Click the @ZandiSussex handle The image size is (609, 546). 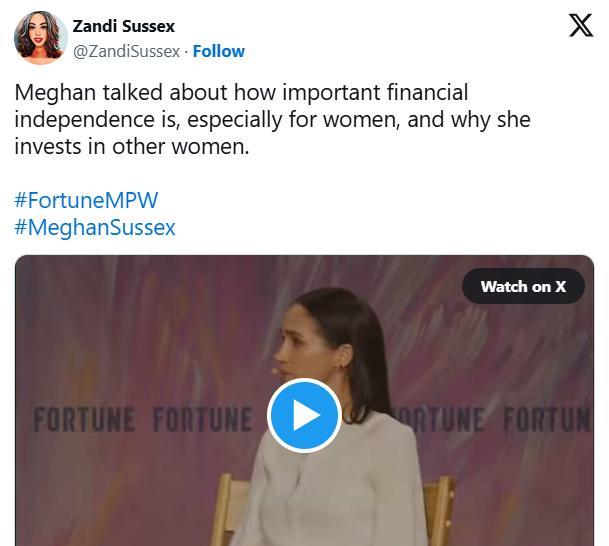[x=127, y=51]
